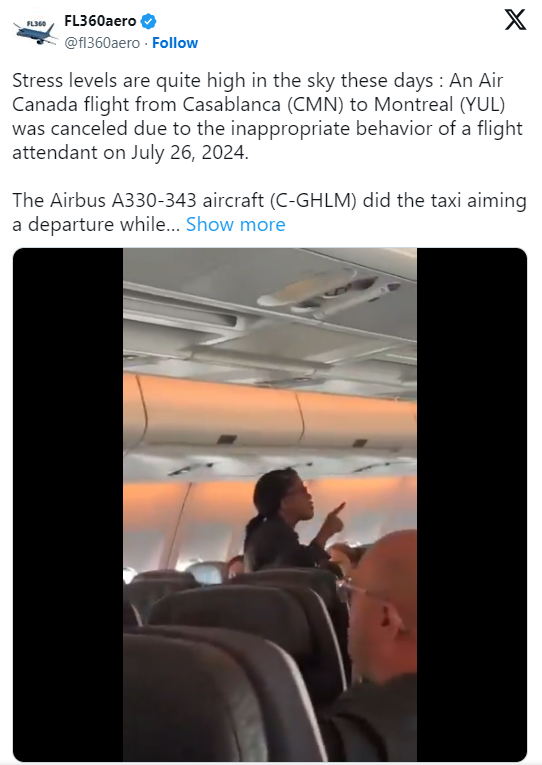Click the ceiling light panel in the video

pos(329,290)
